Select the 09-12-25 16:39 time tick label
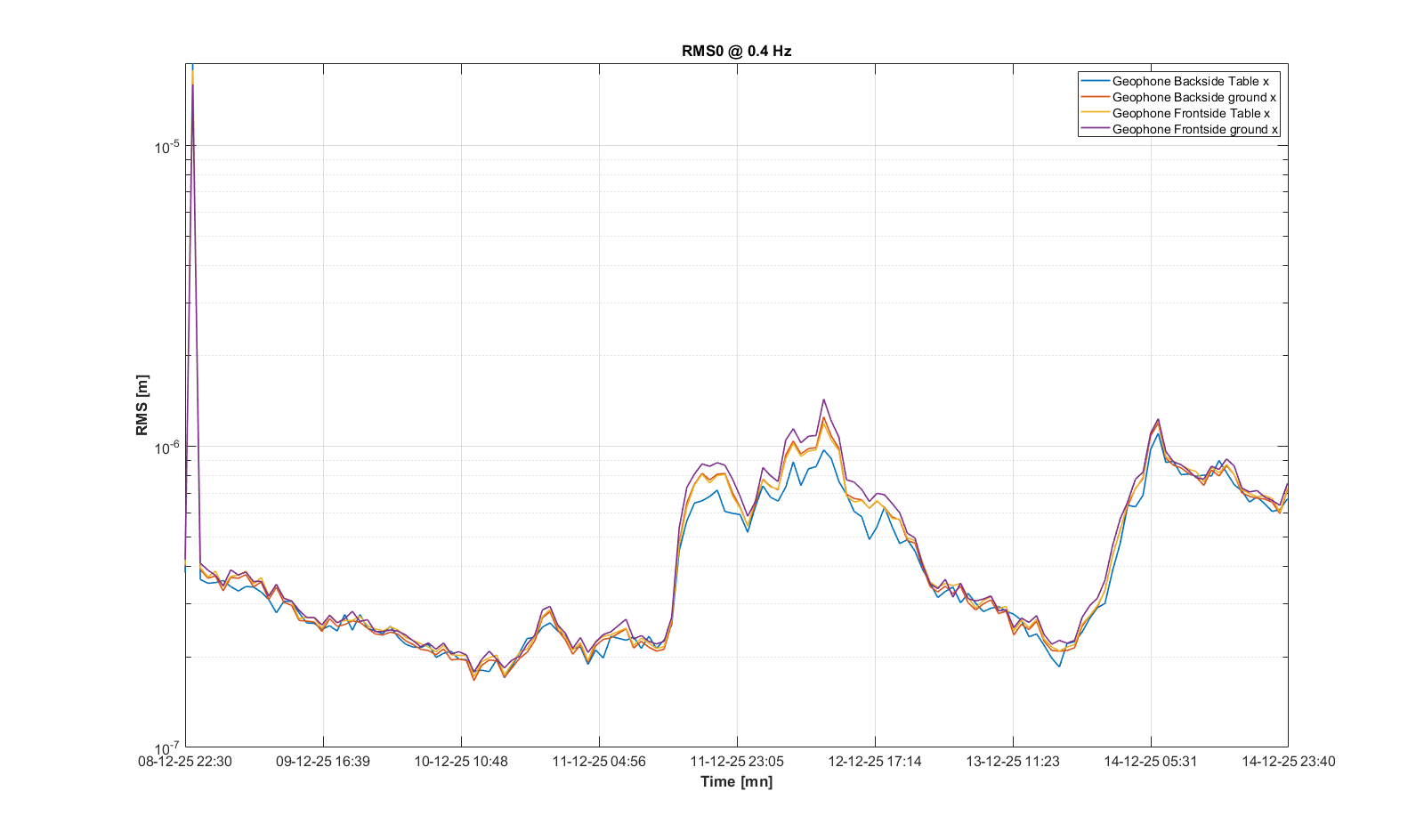 [323, 762]
